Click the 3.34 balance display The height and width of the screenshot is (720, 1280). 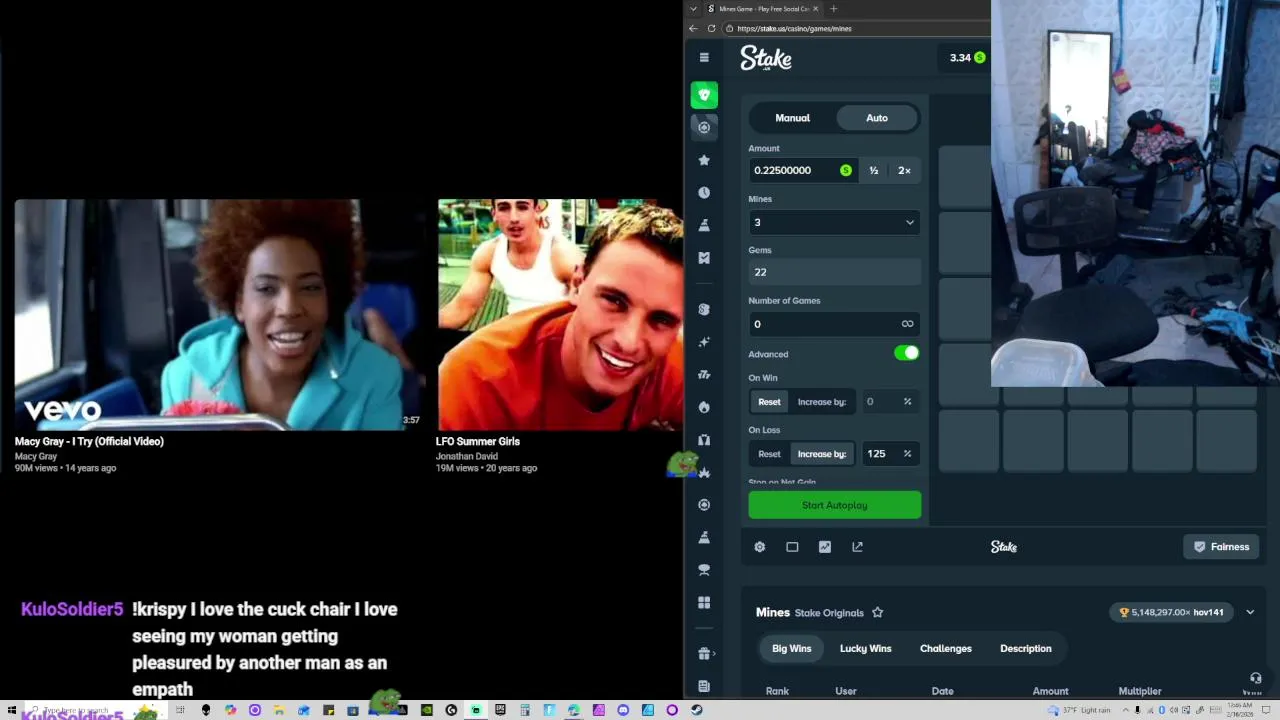(967, 58)
